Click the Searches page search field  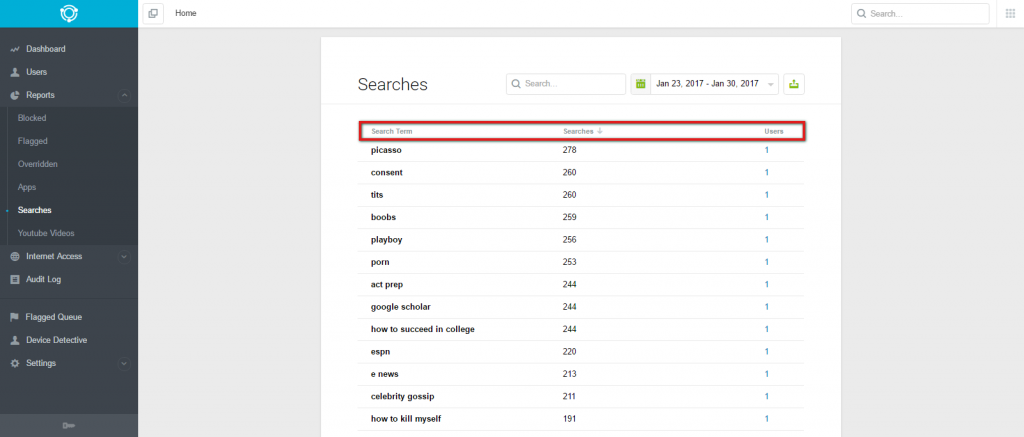[x=566, y=84]
